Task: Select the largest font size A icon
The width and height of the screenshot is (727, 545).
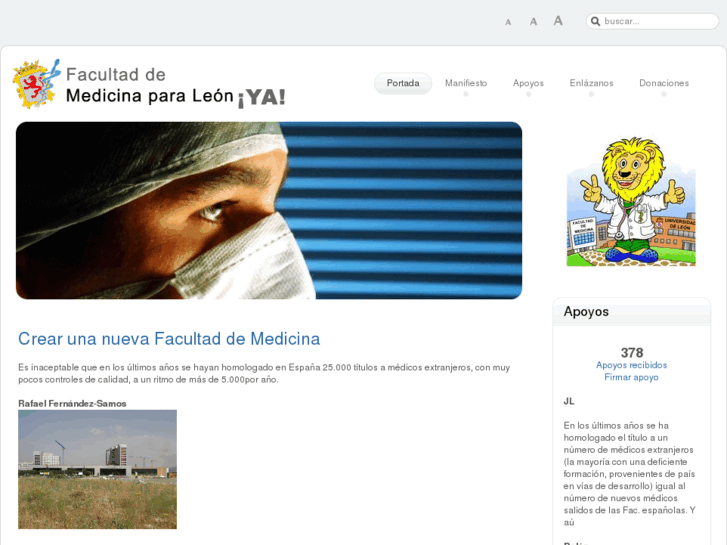Action: [558, 21]
